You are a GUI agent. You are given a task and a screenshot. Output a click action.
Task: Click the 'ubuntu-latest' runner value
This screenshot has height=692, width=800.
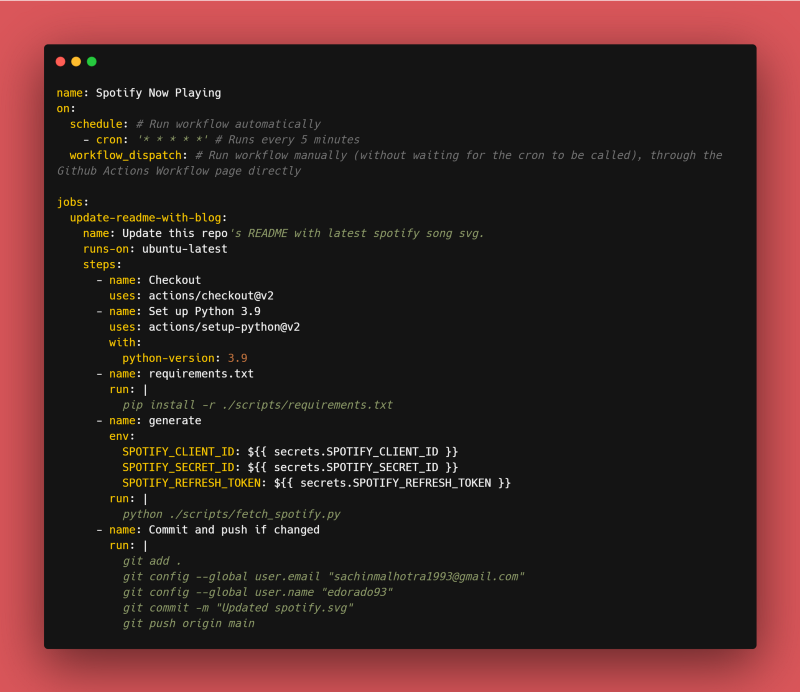click(x=184, y=249)
